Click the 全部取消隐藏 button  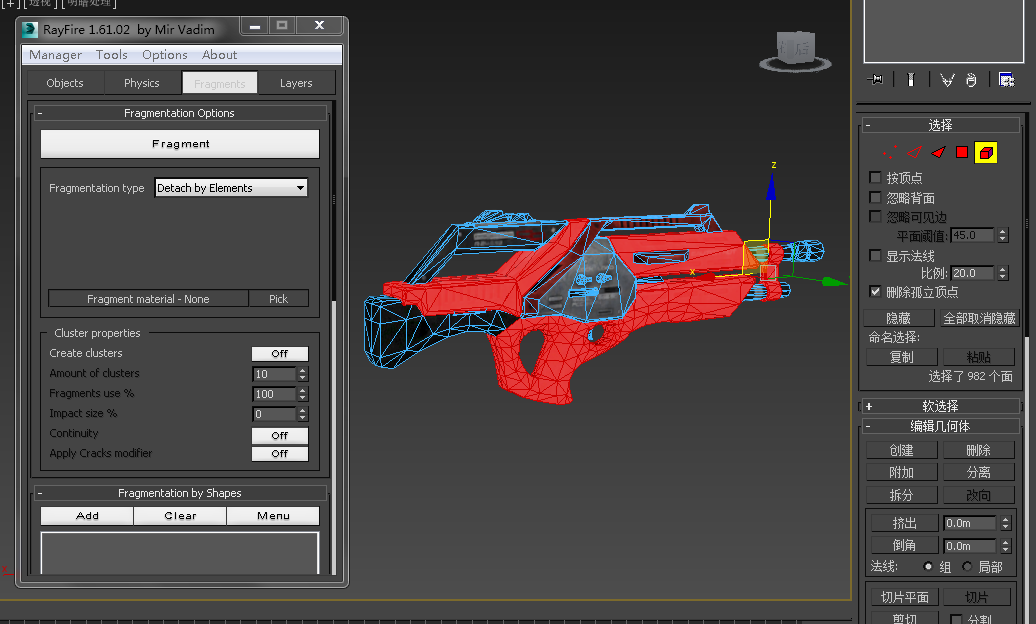(x=979, y=318)
